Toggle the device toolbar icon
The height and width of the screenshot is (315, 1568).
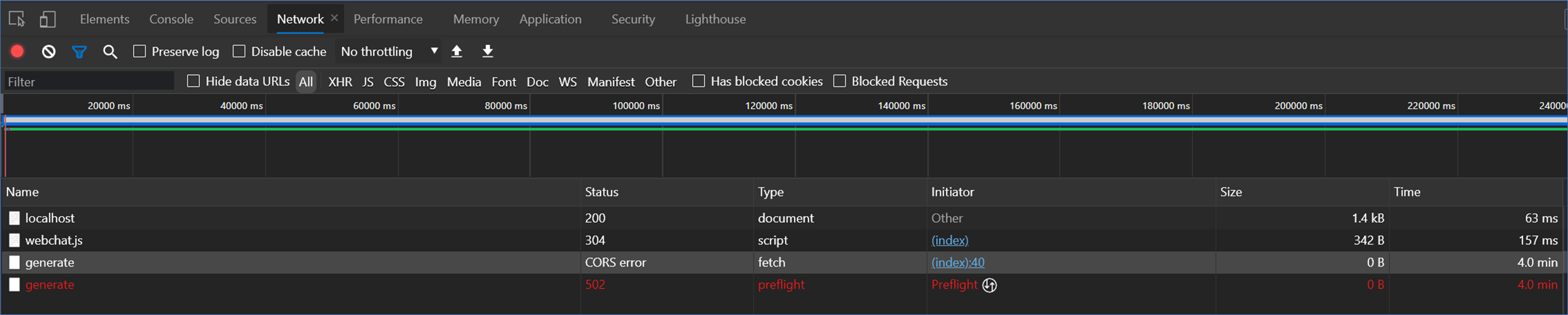pyautogui.click(x=48, y=19)
